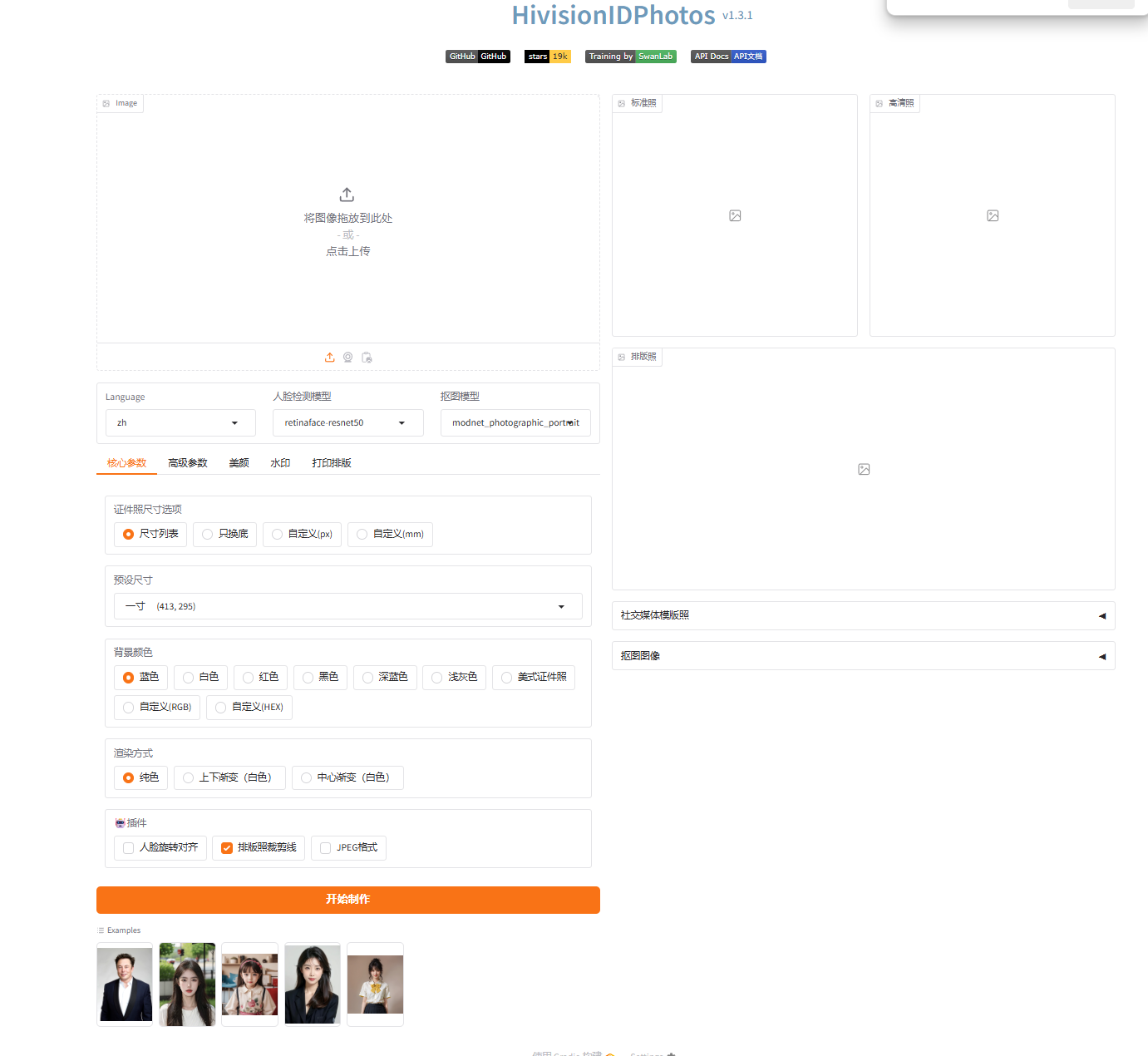
Task: Click the HivisionIDPhotos title
Action: click(613, 15)
